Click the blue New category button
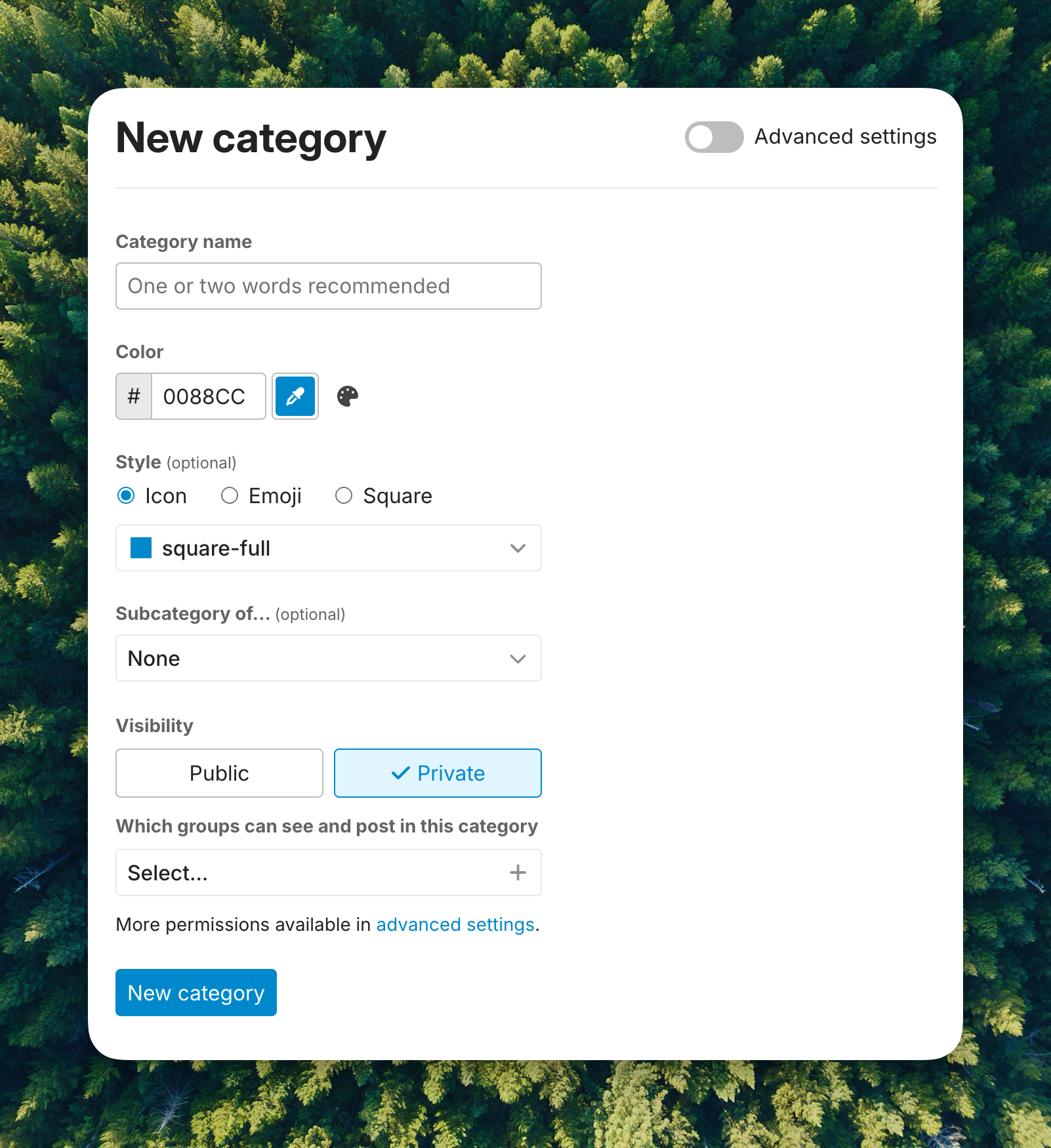 [x=196, y=993]
